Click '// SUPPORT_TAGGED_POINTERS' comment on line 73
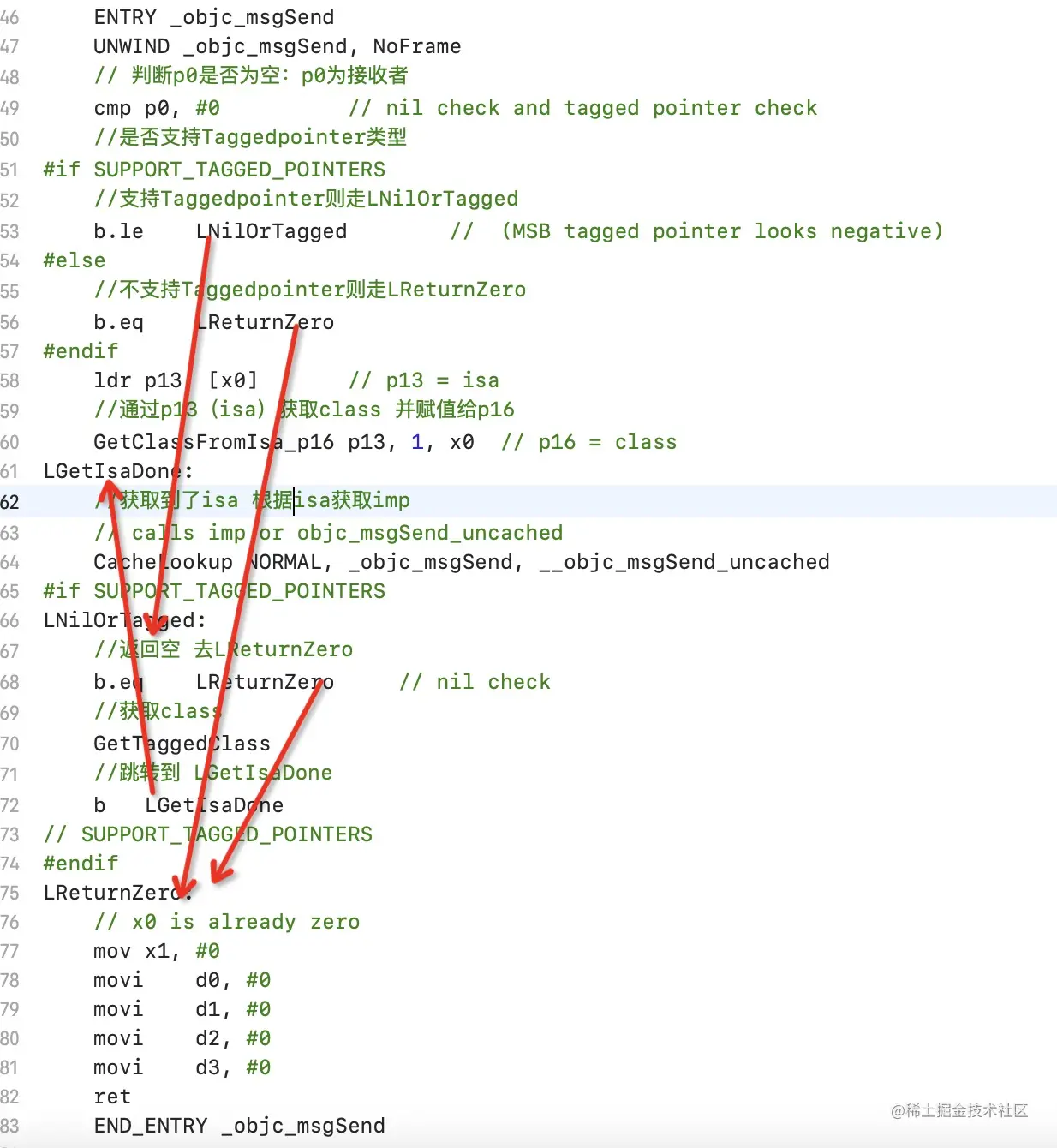 pyautogui.click(x=208, y=834)
